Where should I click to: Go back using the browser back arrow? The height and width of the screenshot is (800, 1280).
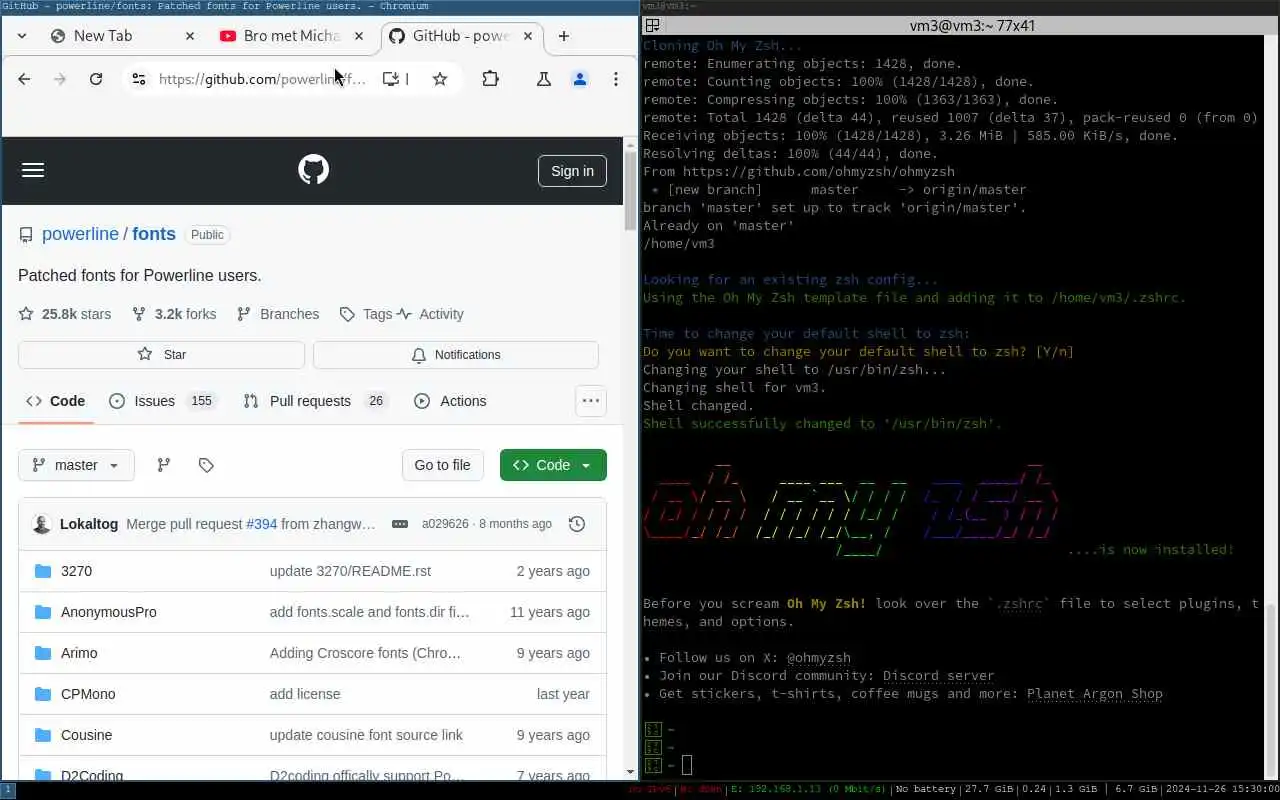tap(24, 79)
